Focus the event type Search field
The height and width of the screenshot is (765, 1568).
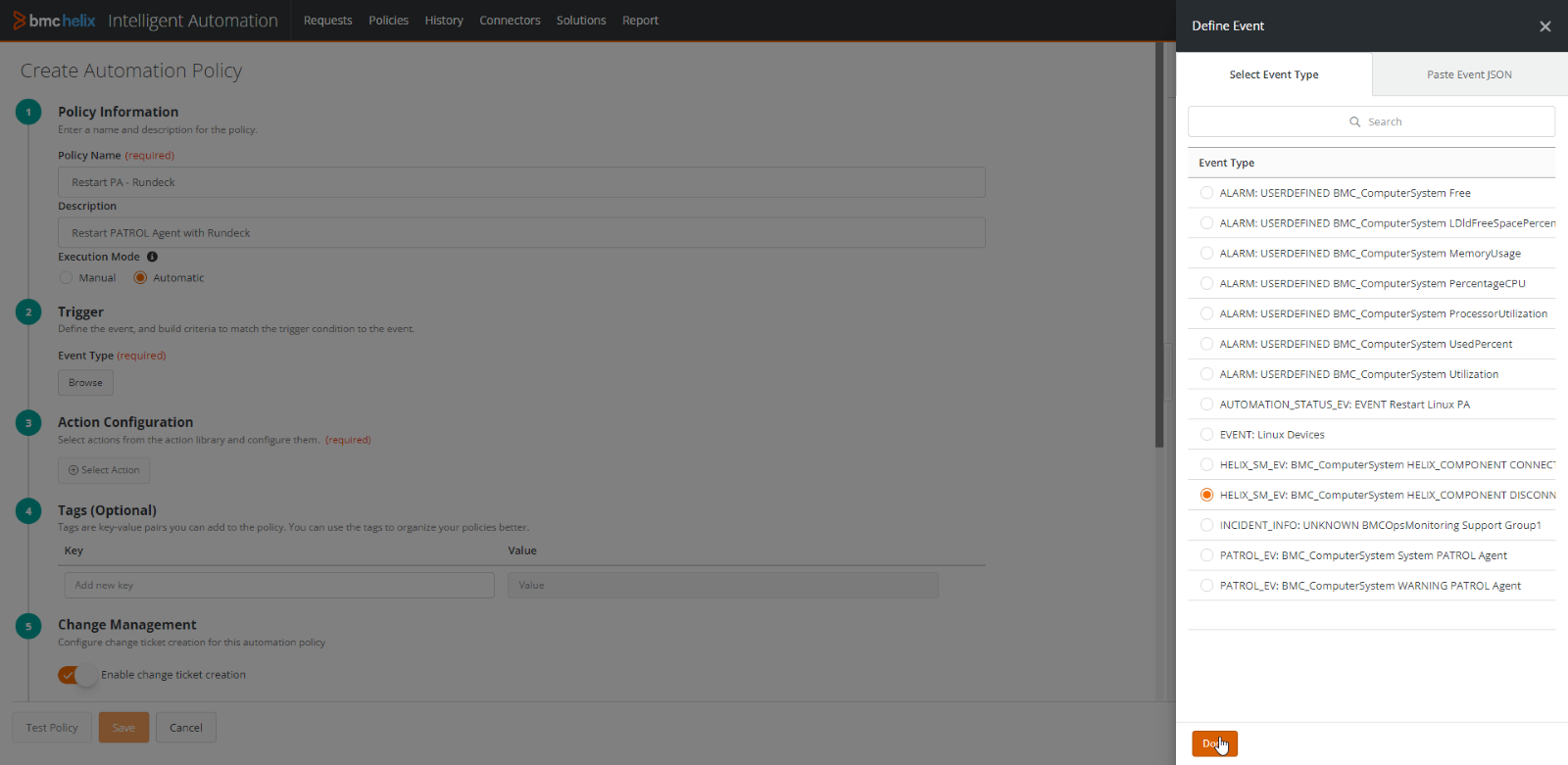(x=1371, y=121)
